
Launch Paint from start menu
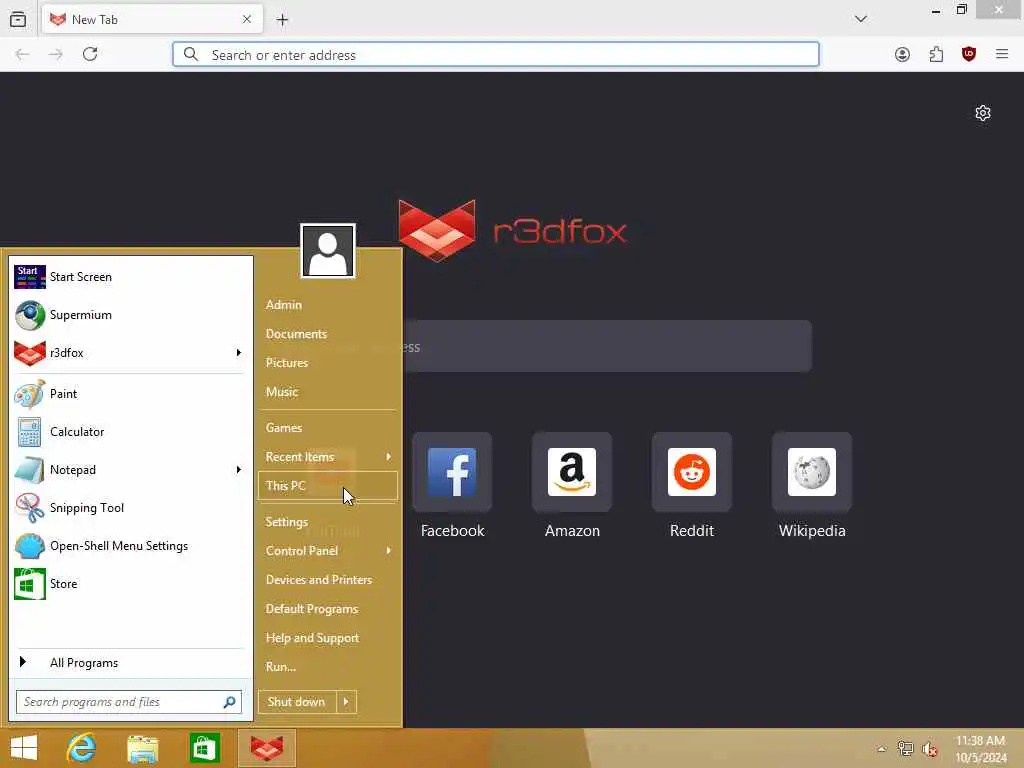click(130, 394)
